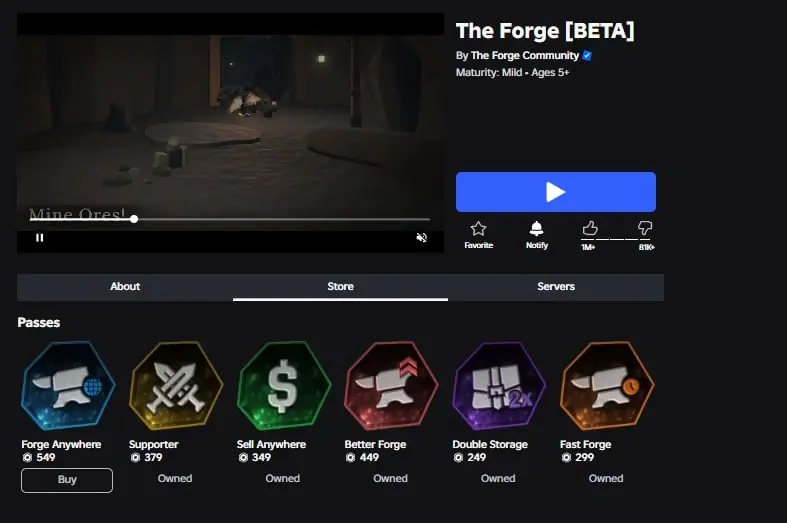Open the Supporter crossed swords pass icon
Image resolution: width=787 pixels, height=523 pixels.
point(176,385)
